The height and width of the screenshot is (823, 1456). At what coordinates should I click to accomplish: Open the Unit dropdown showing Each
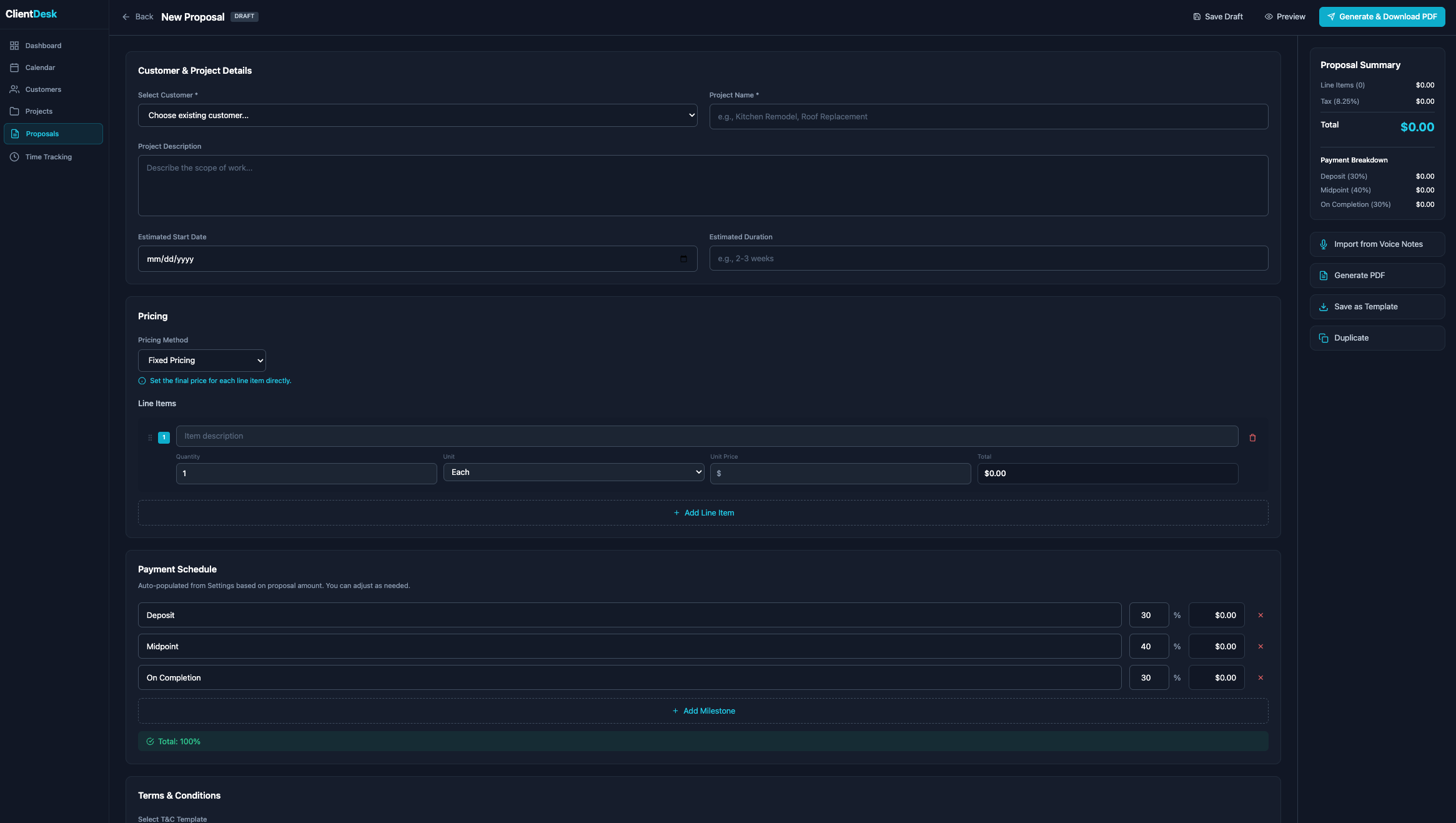click(573, 472)
